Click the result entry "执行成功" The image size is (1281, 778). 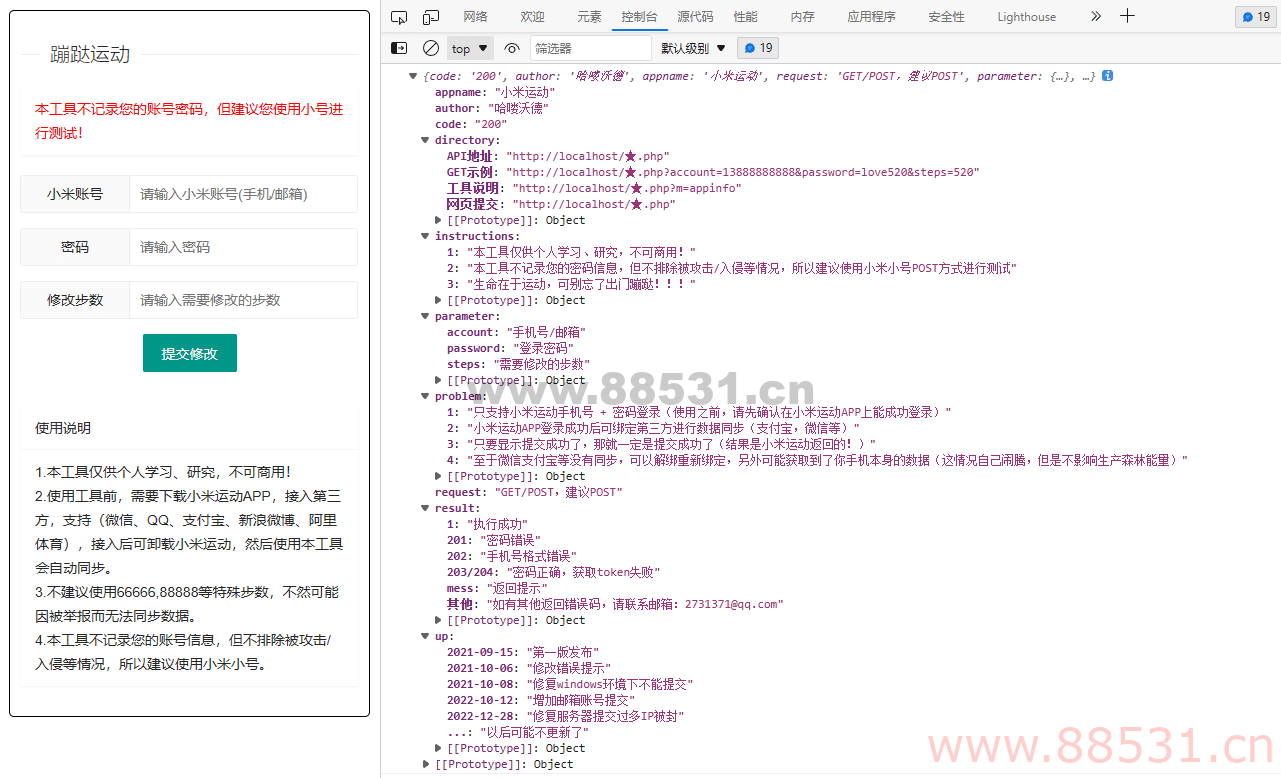[497, 524]
